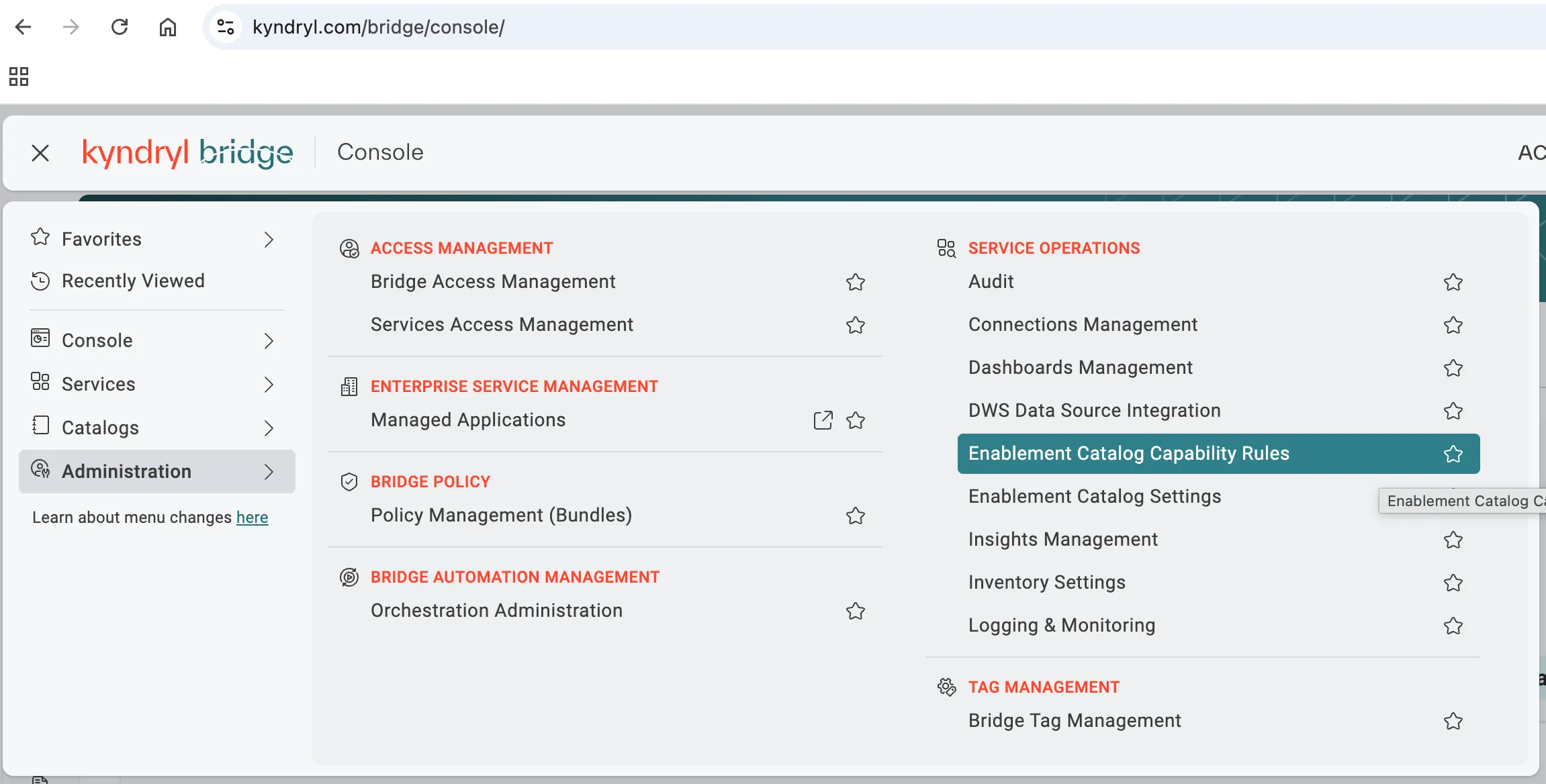
Task: Star Services Access Management as favorite
Action: click(856, 325)
